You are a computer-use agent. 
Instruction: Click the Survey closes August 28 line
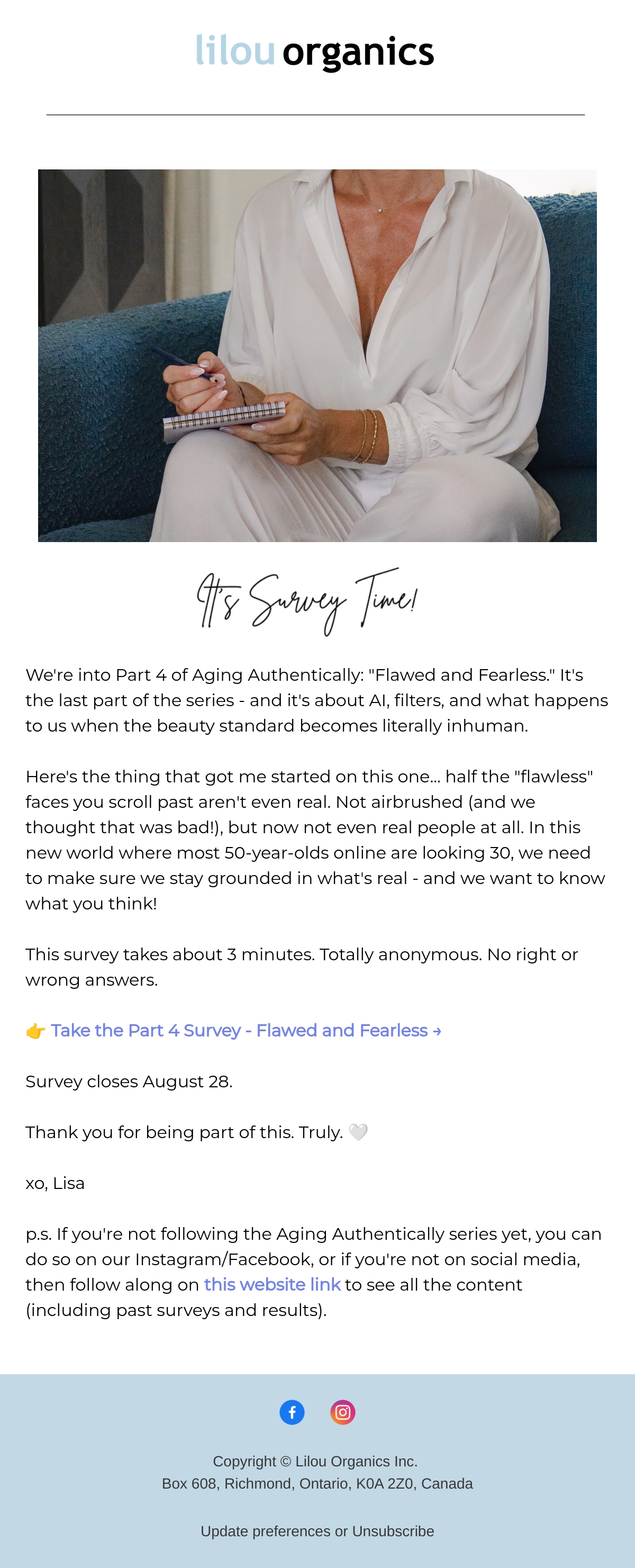coord(129,1082)
